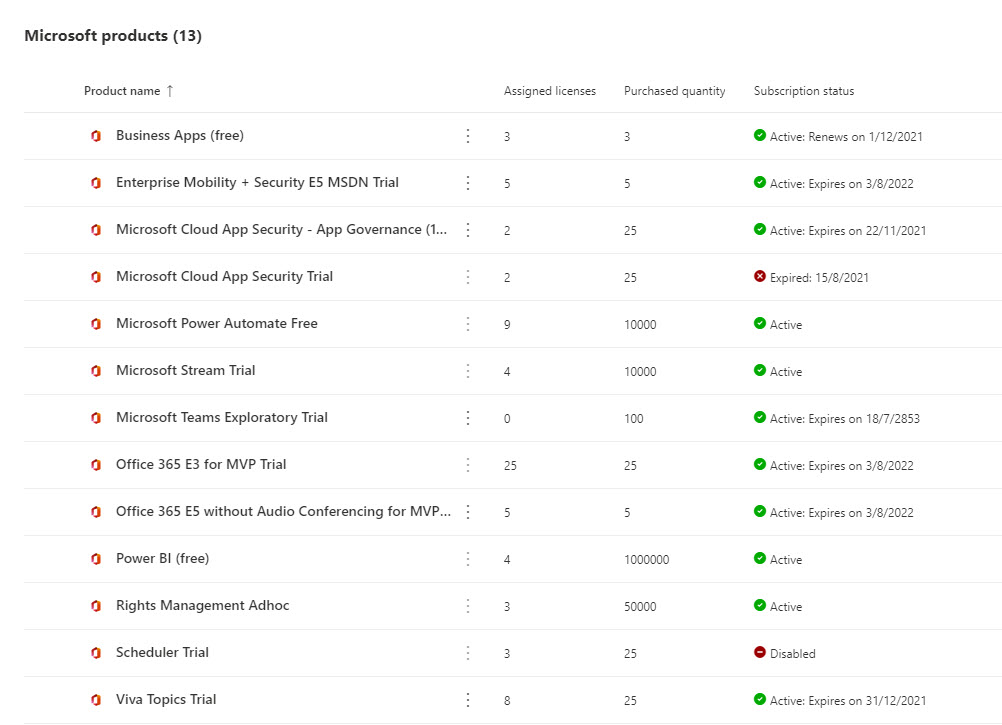1002x725 pixels.
Task: Click status 'Active: Renews on 1/12/2021'
Action: click(x=846, y=137)
